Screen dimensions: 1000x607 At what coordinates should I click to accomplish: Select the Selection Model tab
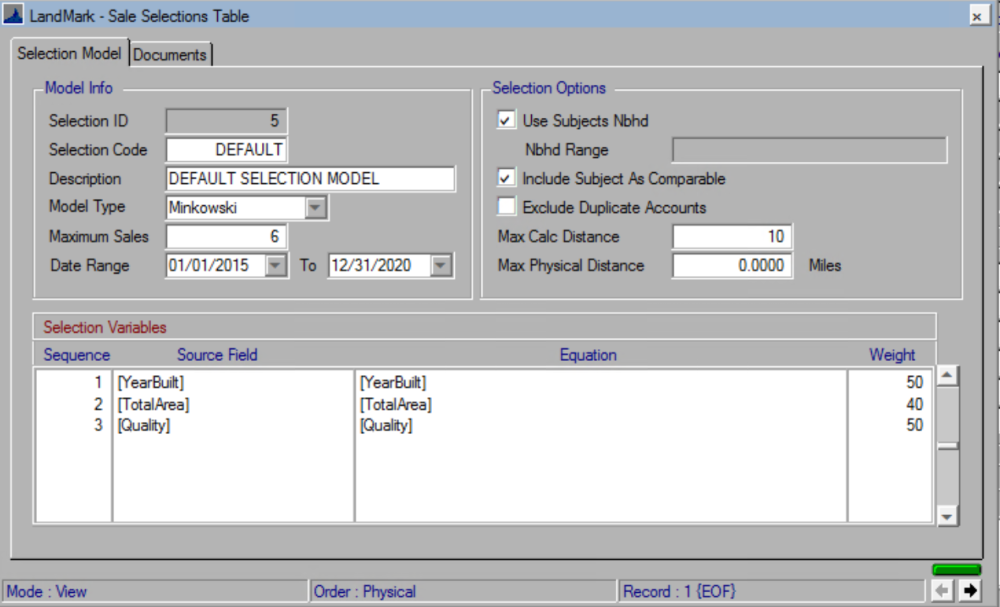(x=69, y=54)
